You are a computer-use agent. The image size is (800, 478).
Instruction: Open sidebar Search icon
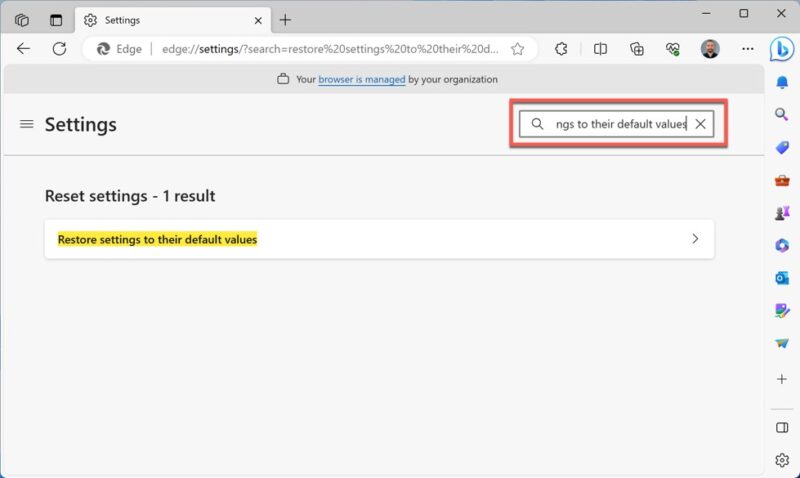(782, 114)
